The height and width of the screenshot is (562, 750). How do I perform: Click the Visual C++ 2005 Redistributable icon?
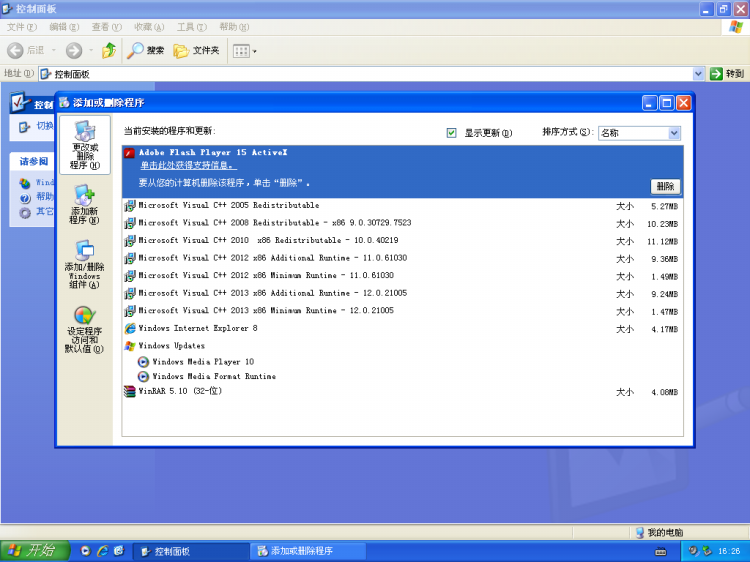tap(130, 206)
